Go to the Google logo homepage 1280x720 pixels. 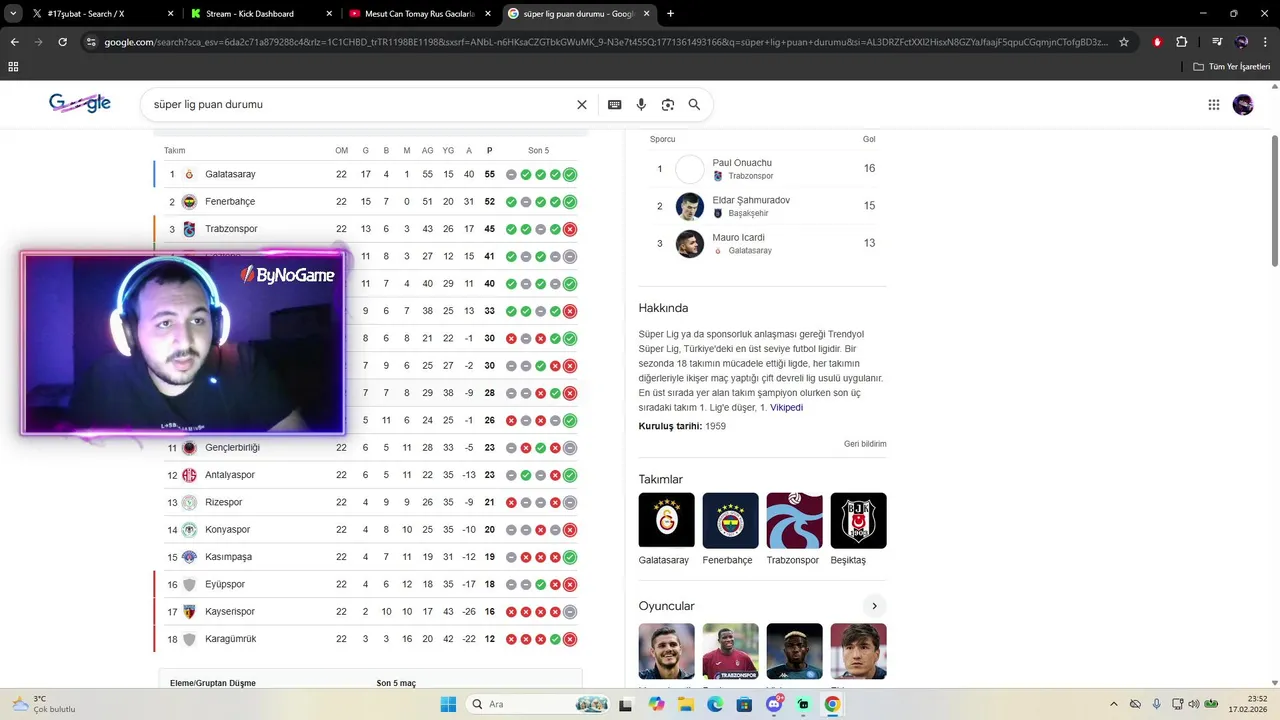tap(80, 103)
